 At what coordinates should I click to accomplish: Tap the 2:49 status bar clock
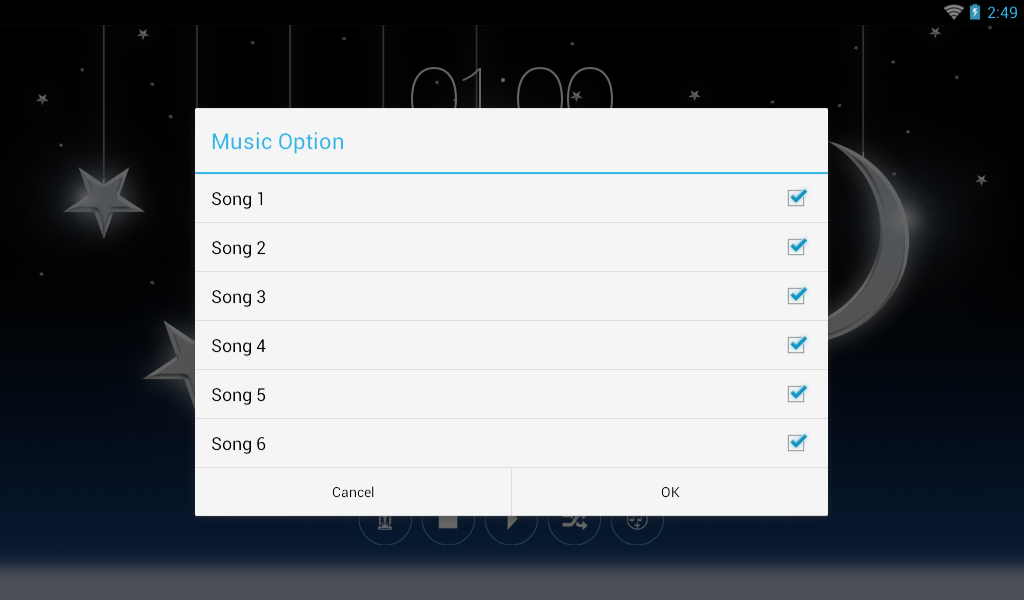(1002, 12)
